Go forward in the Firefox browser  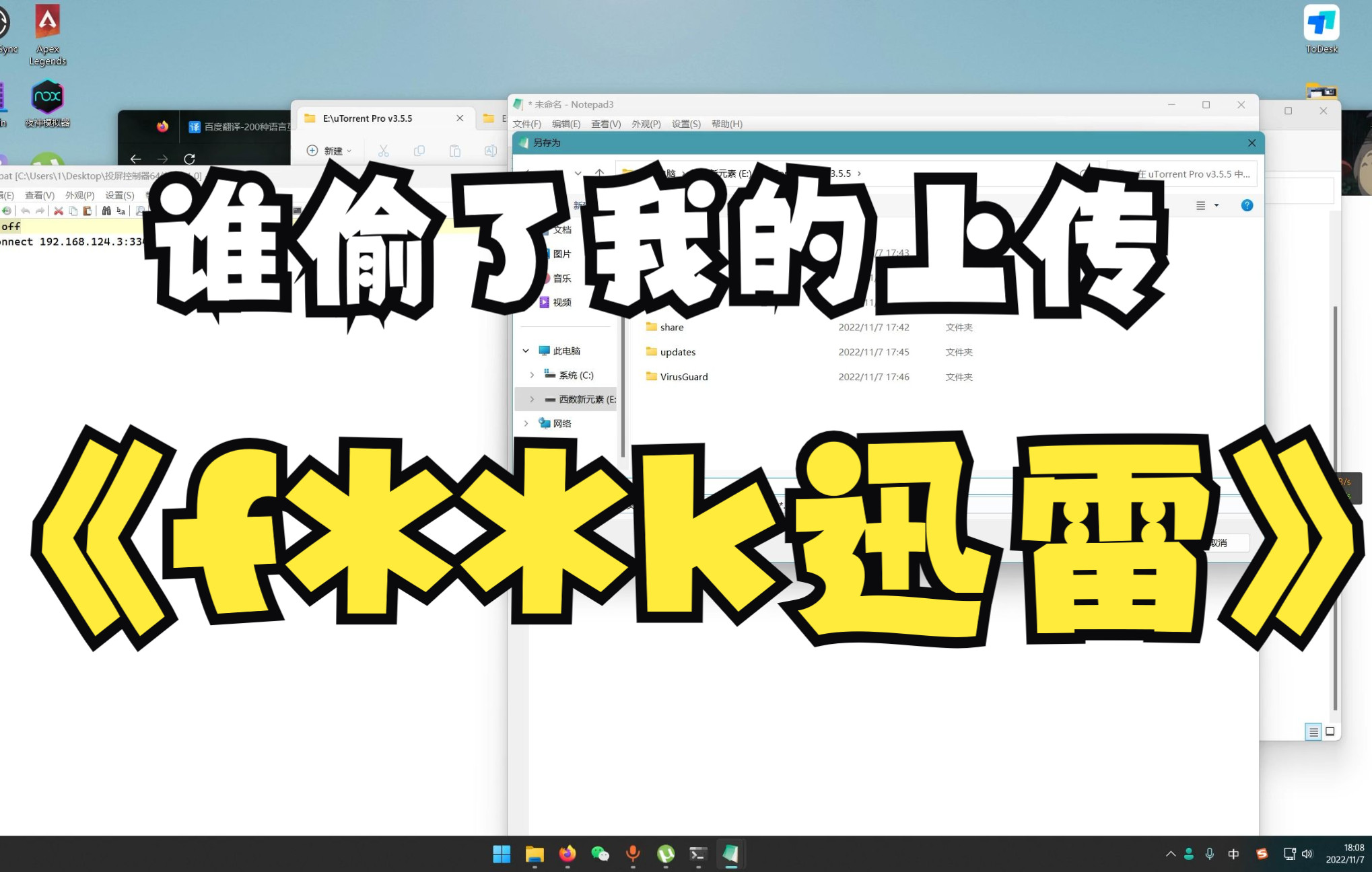pos(162,159)
